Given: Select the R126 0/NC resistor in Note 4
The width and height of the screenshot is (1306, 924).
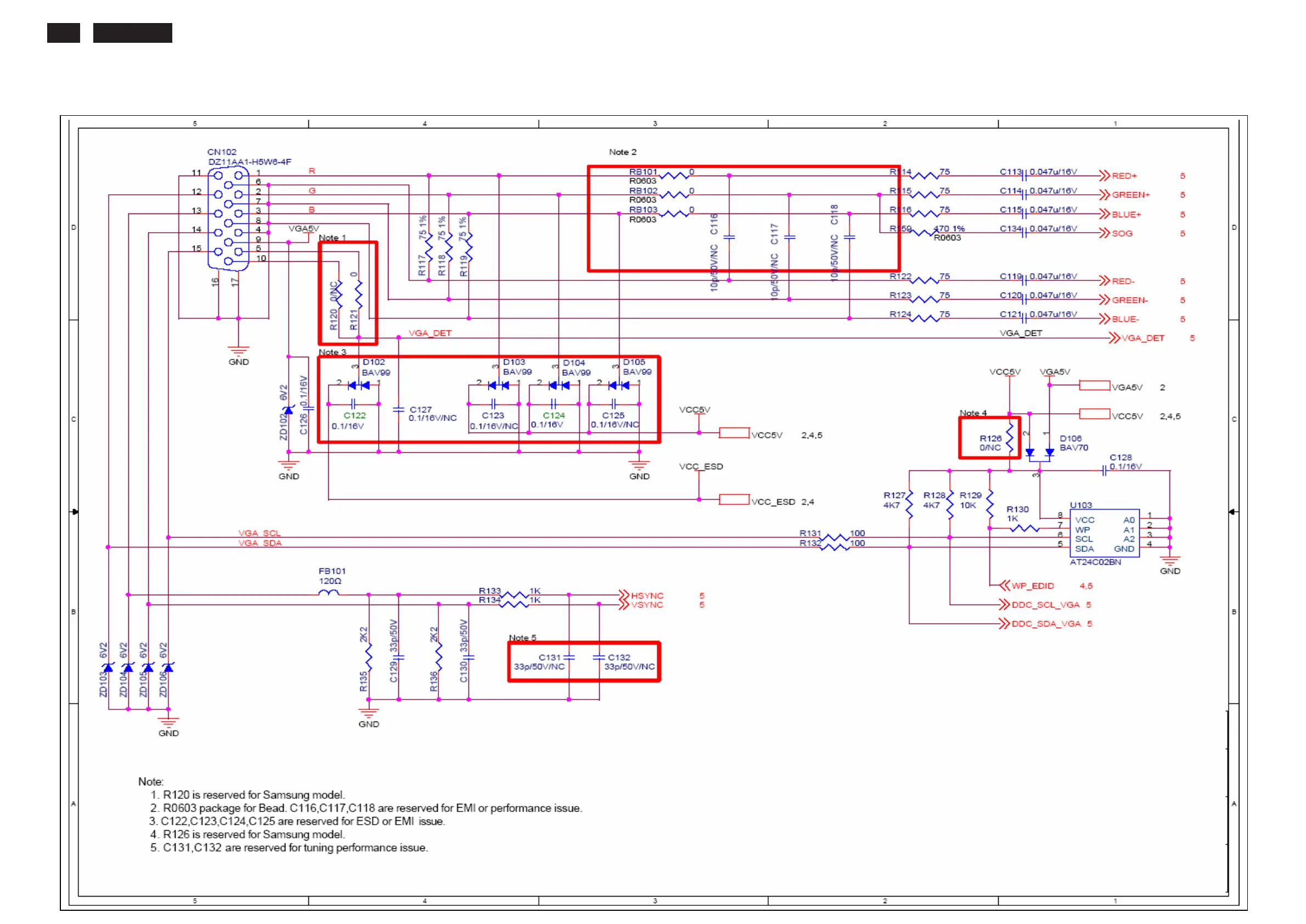Looking at the screenshot, I should click(1010, 438).
